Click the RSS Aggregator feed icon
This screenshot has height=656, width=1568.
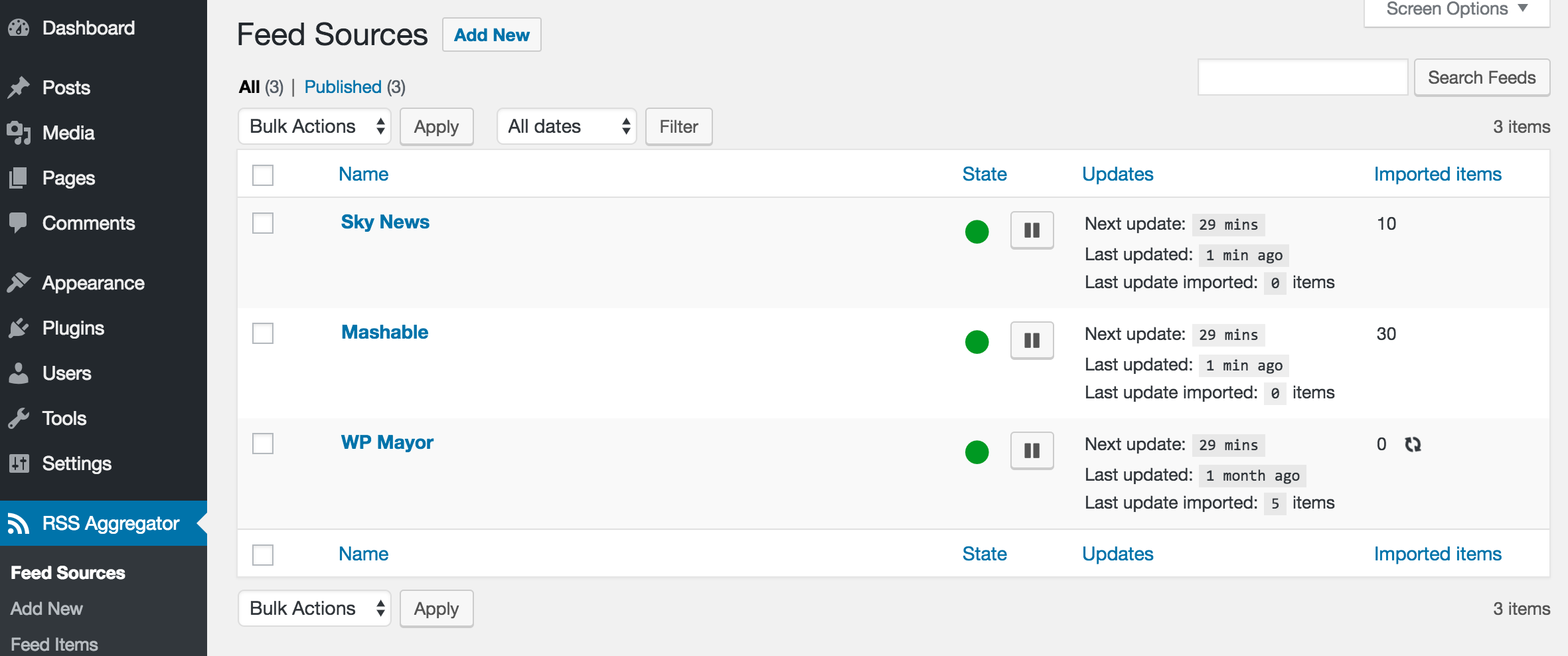click(x=19, y=524)
